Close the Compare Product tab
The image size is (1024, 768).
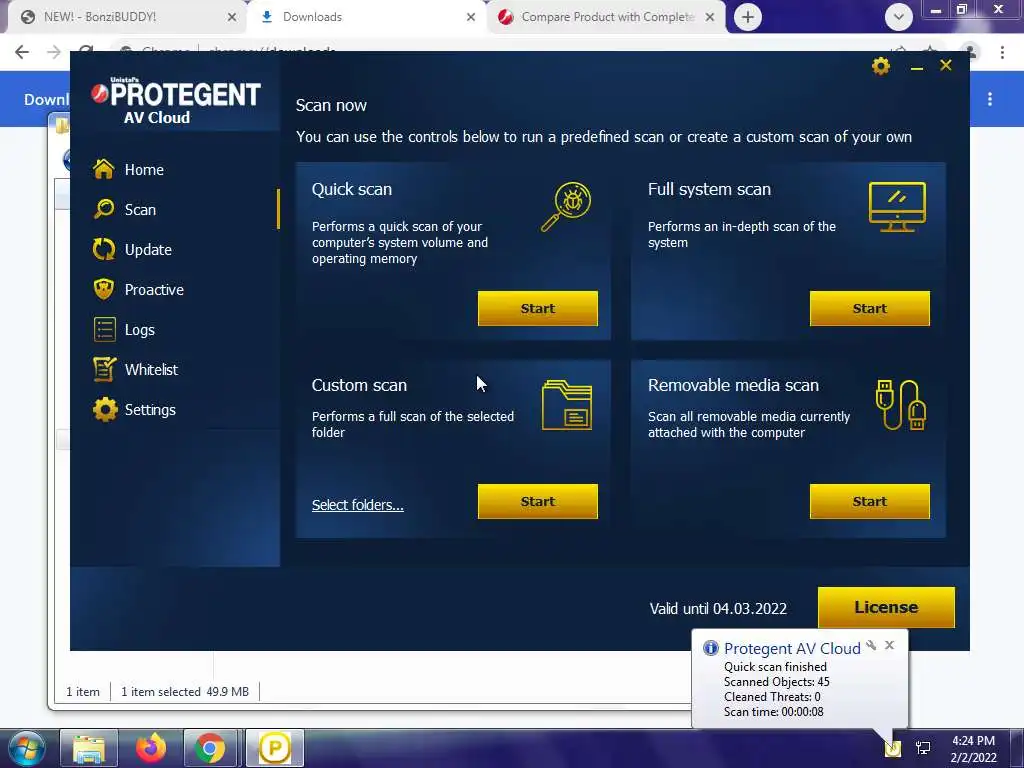[710, 18]
